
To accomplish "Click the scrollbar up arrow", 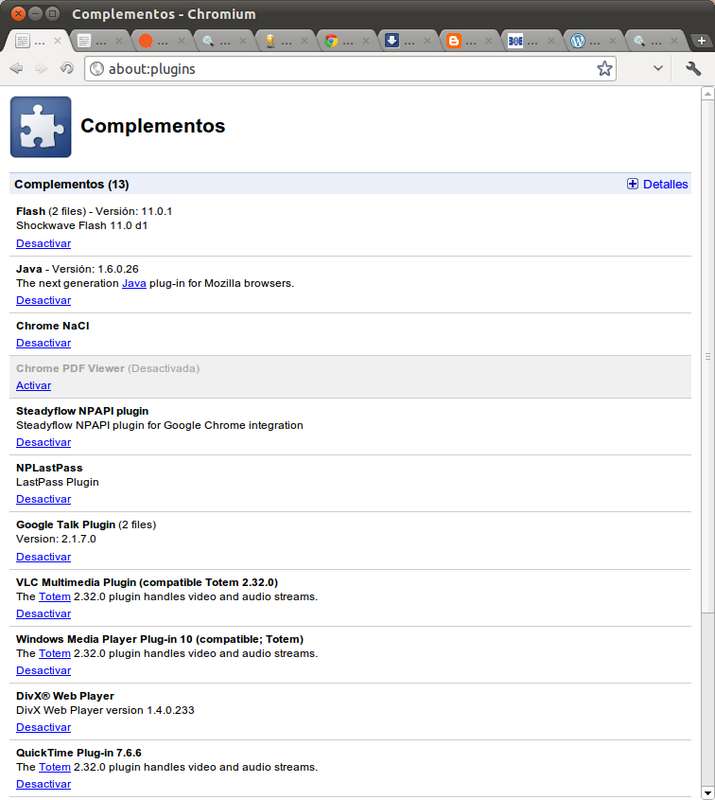I will (x=708, y=94).
